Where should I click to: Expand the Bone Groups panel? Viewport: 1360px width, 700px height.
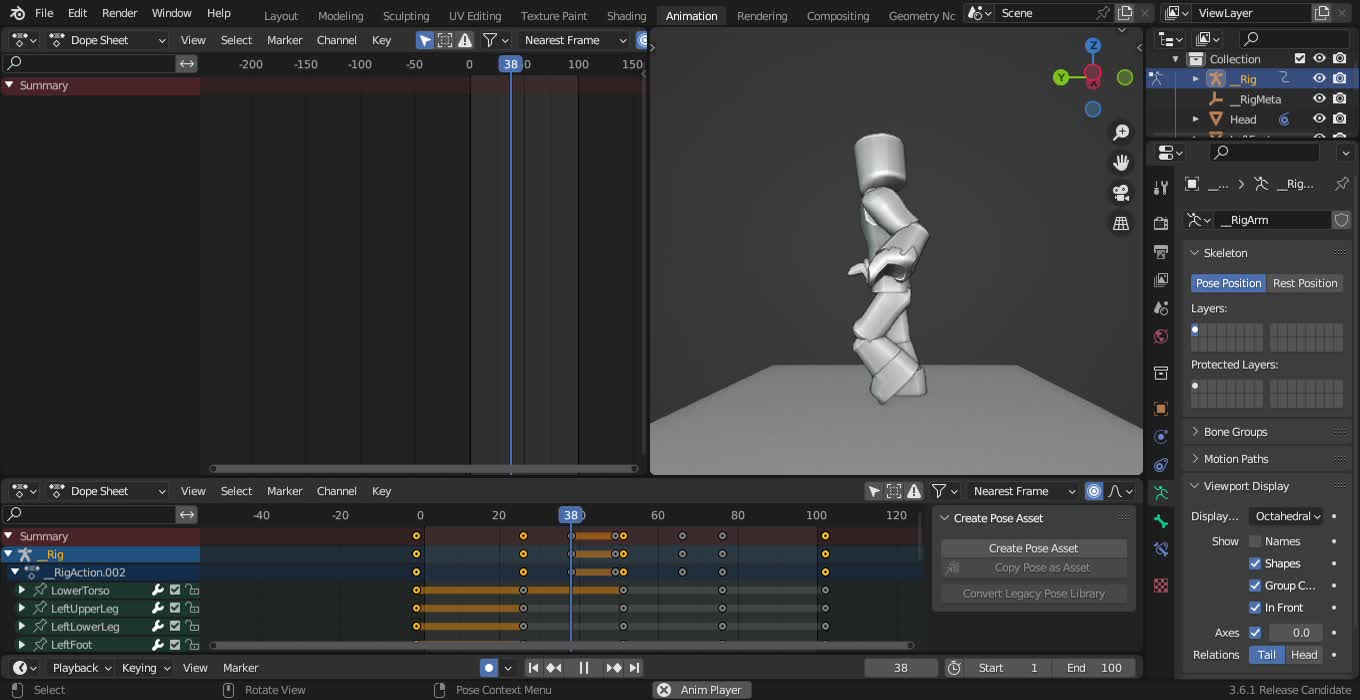(x=1235, y=432)
